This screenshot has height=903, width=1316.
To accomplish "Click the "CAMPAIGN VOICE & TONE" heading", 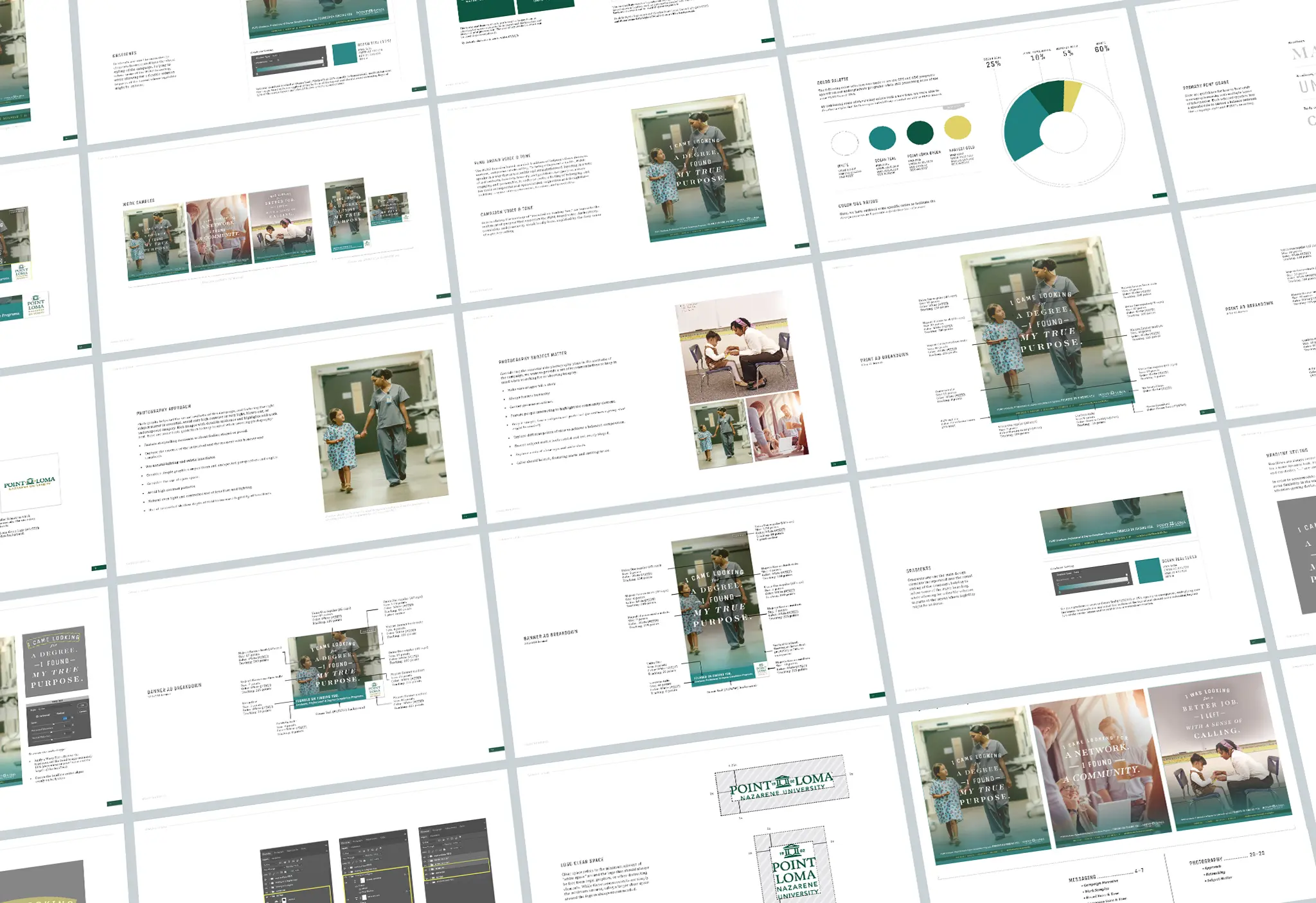I will 506,211.
